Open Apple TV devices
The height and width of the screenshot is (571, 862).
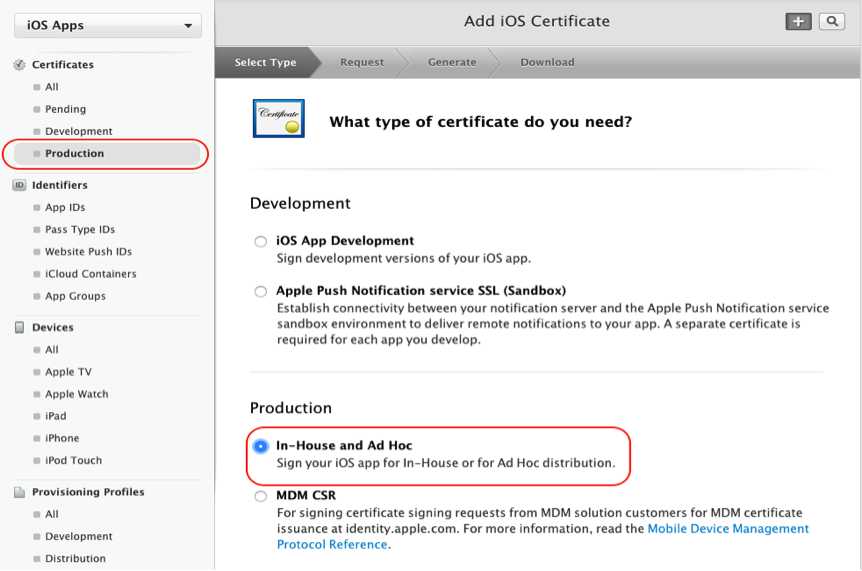(68, 372)
